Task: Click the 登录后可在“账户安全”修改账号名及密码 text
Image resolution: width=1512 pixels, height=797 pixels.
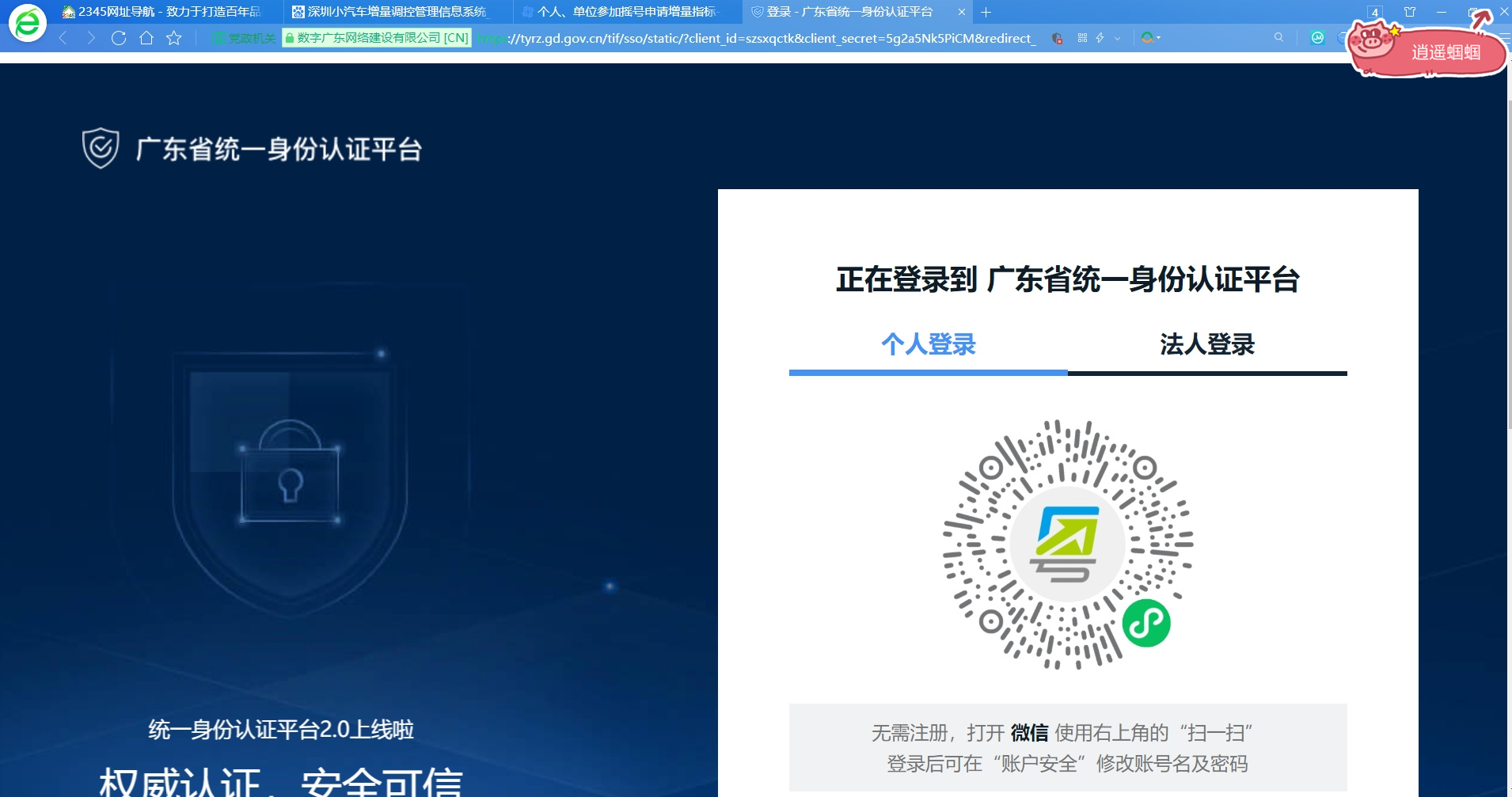Action: 1067,764
